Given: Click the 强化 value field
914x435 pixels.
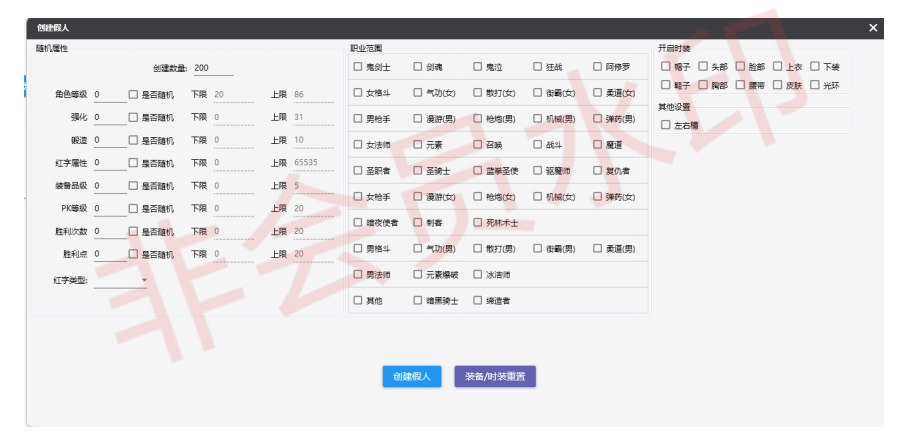Looking at the screenshot, I should pos(110,117).
